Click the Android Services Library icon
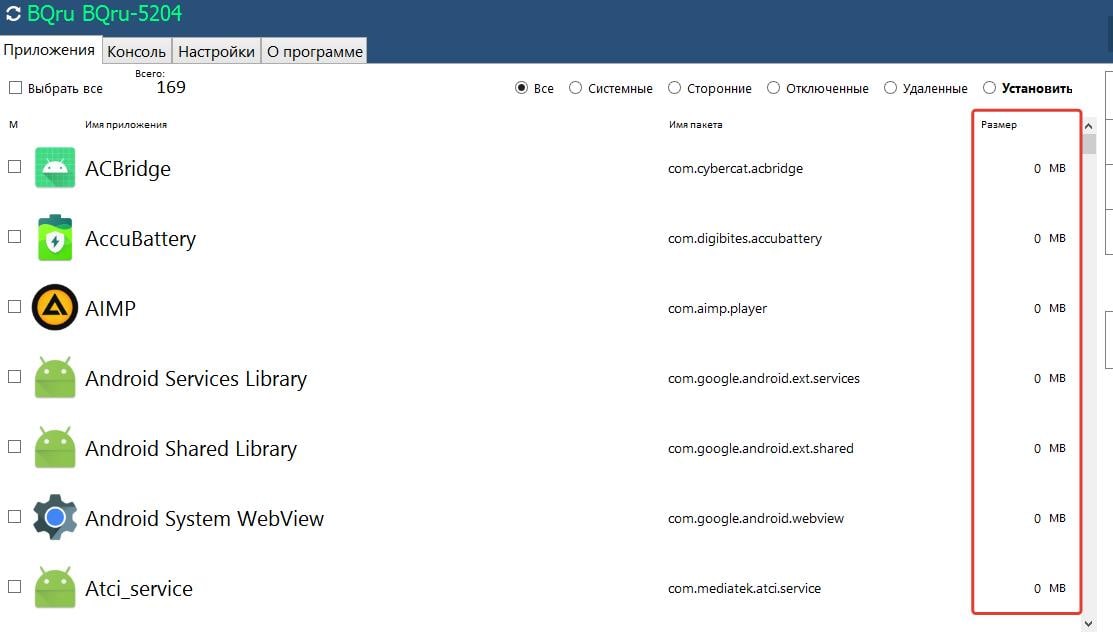1113x637 pixels. click(x=55, y=377)
